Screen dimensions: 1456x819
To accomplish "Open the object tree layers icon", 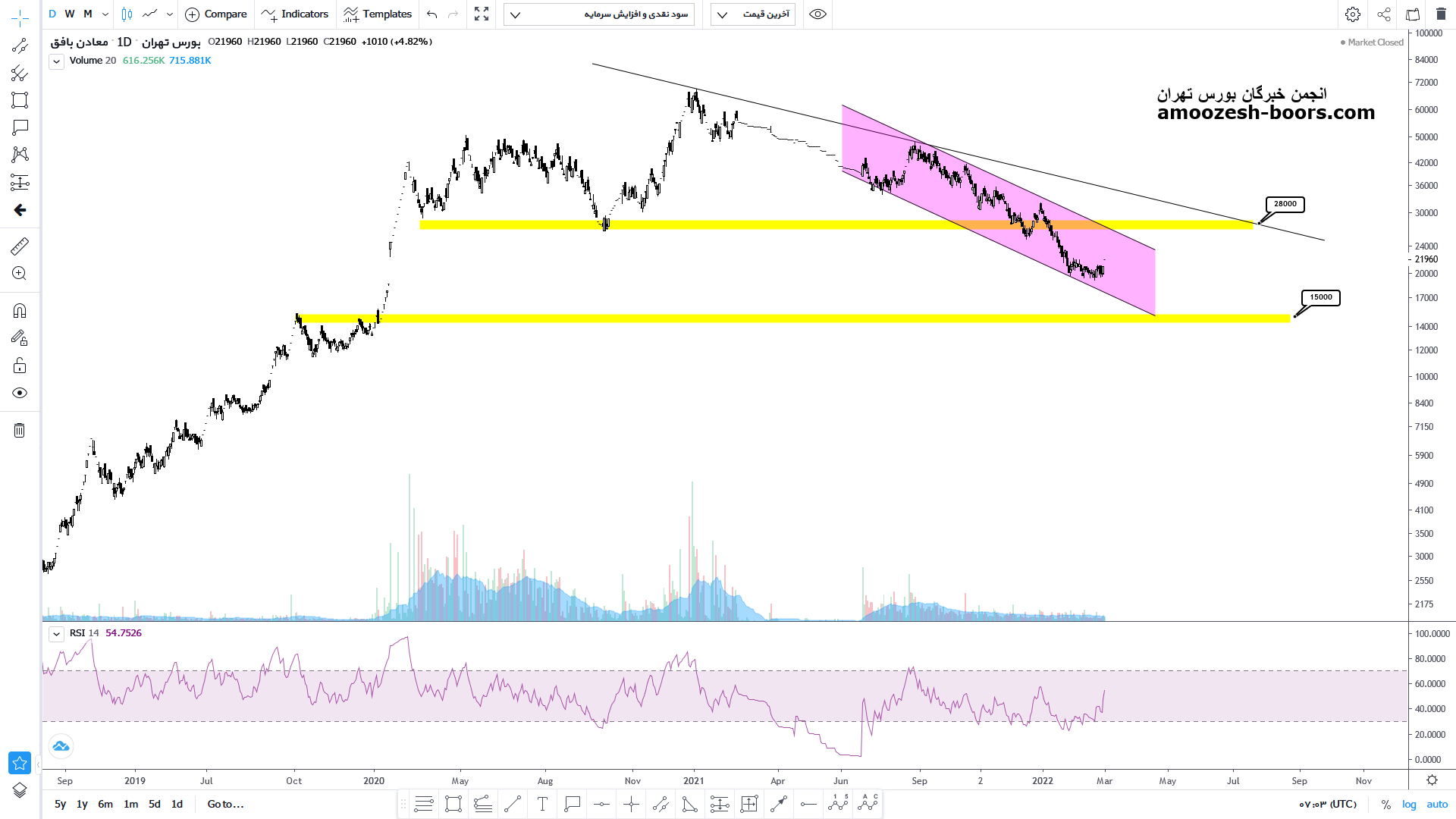I will pyautogui.click(x=20, y=790).
